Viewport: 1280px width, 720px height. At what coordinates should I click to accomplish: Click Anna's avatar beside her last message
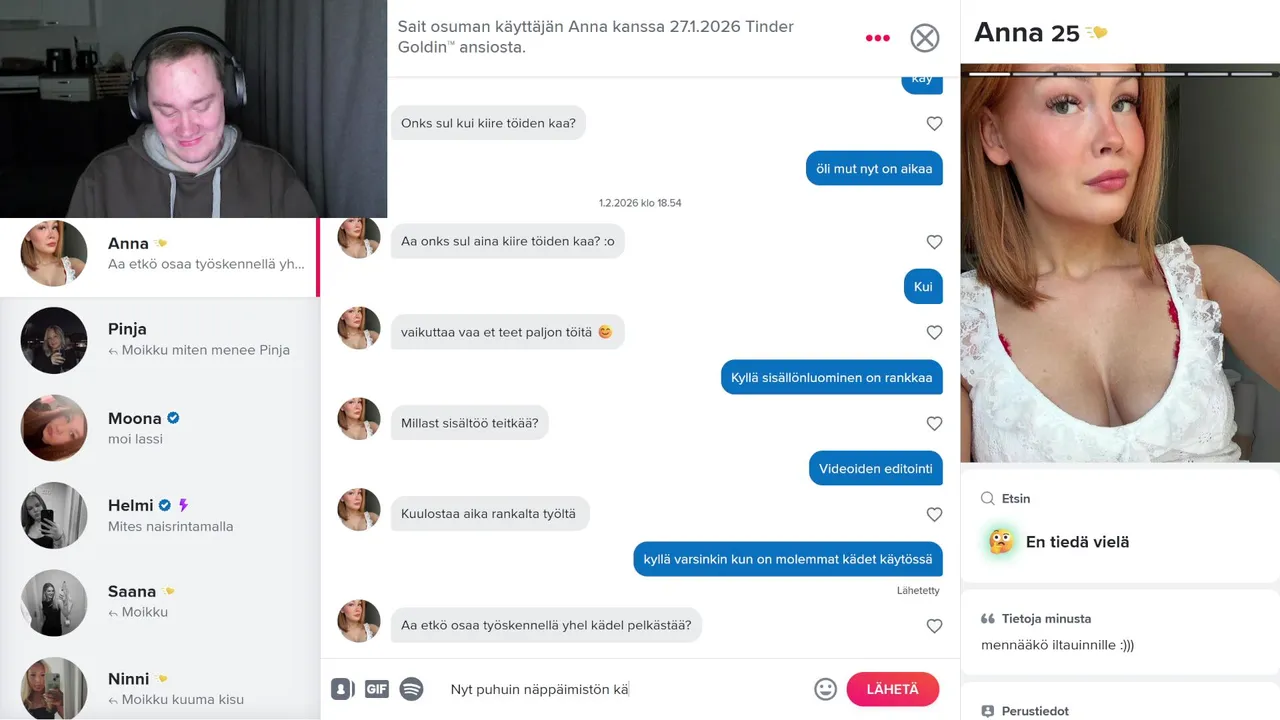359,621
